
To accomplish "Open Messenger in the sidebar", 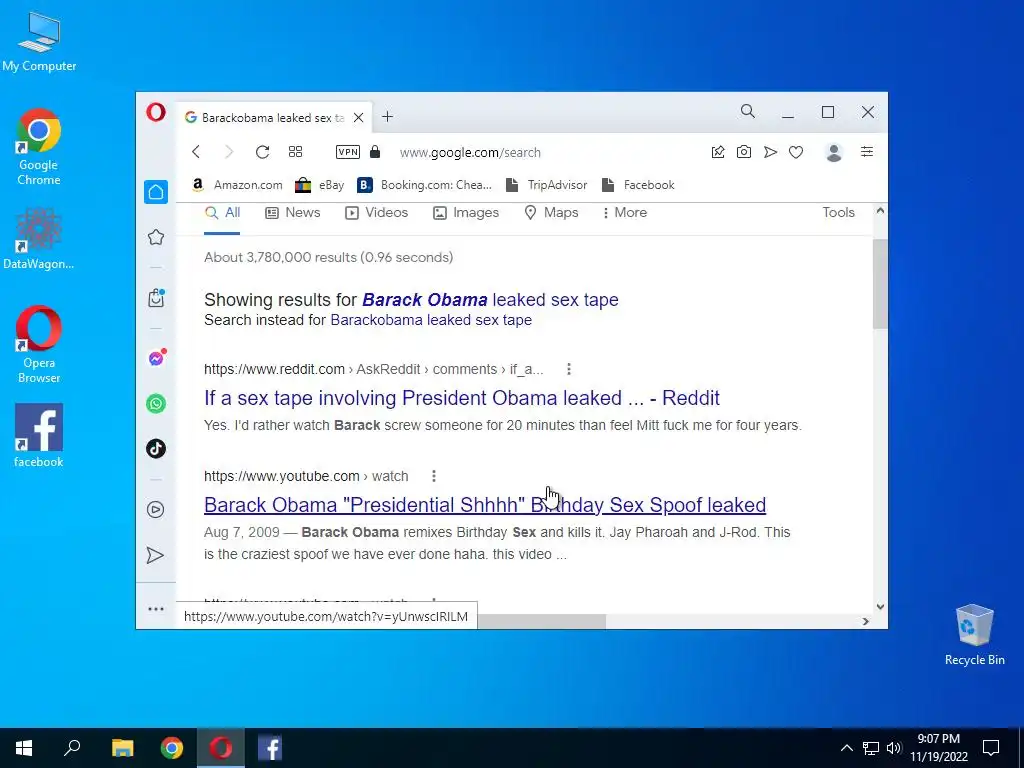I will (x=156, y=358).
